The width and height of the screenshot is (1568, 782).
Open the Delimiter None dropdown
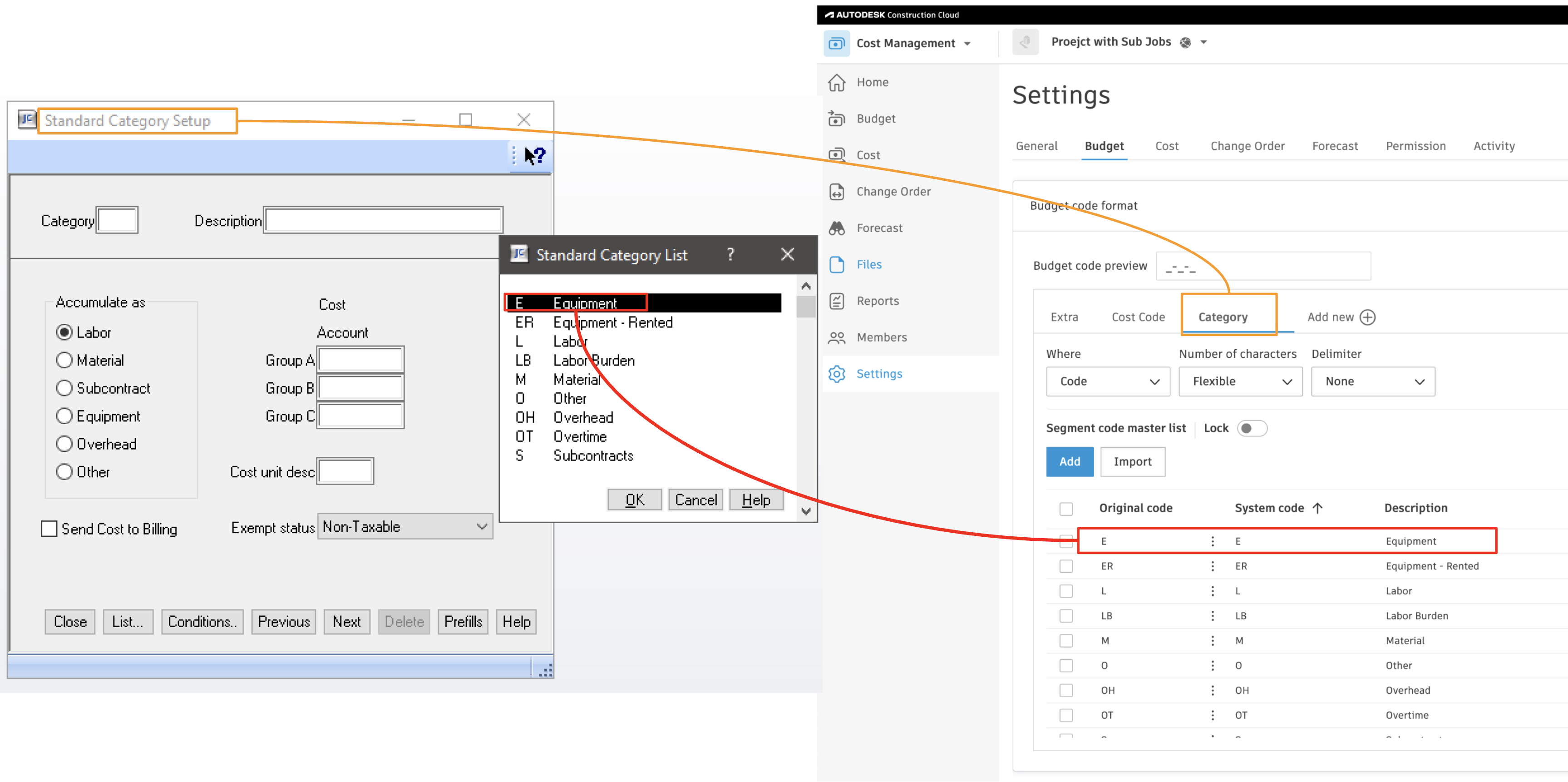pyautogui.click(x=1373, y=381)
